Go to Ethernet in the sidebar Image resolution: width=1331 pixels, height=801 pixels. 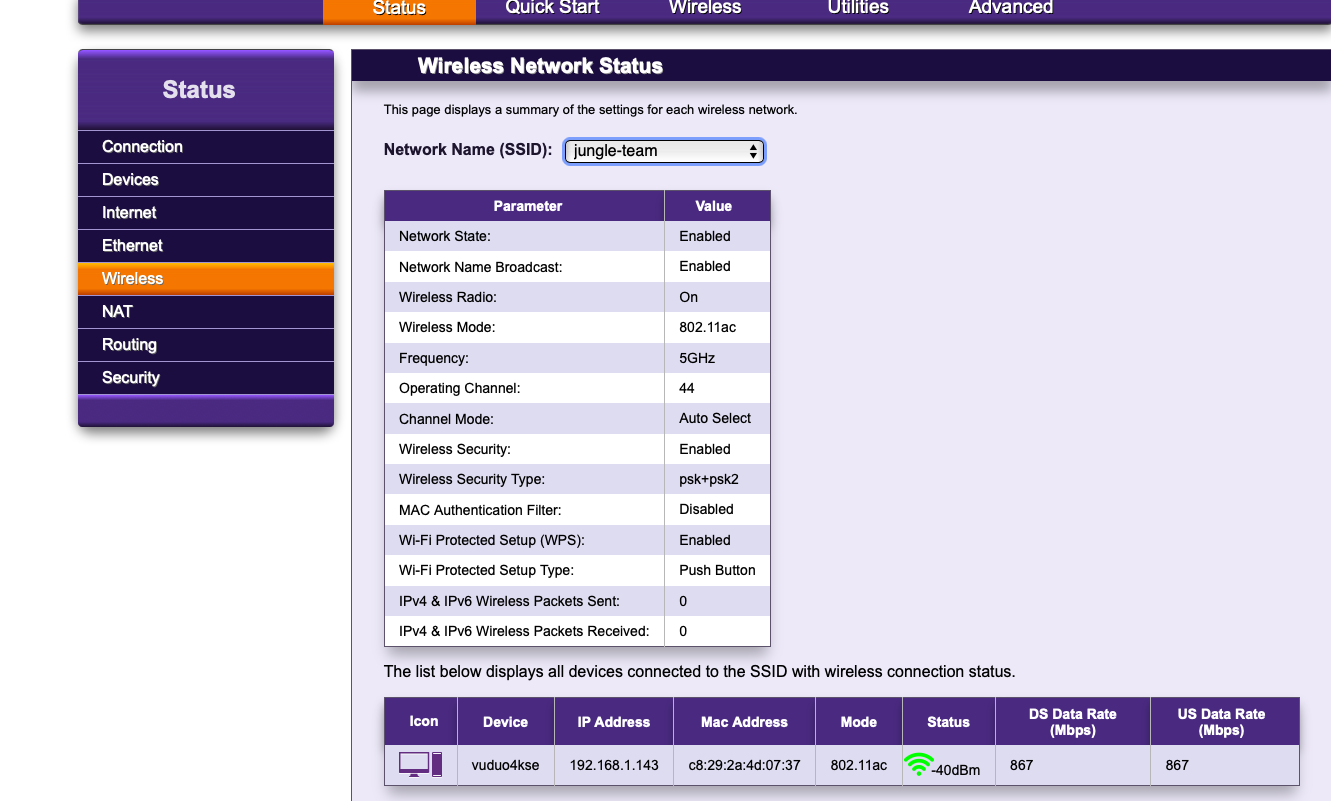132,246
